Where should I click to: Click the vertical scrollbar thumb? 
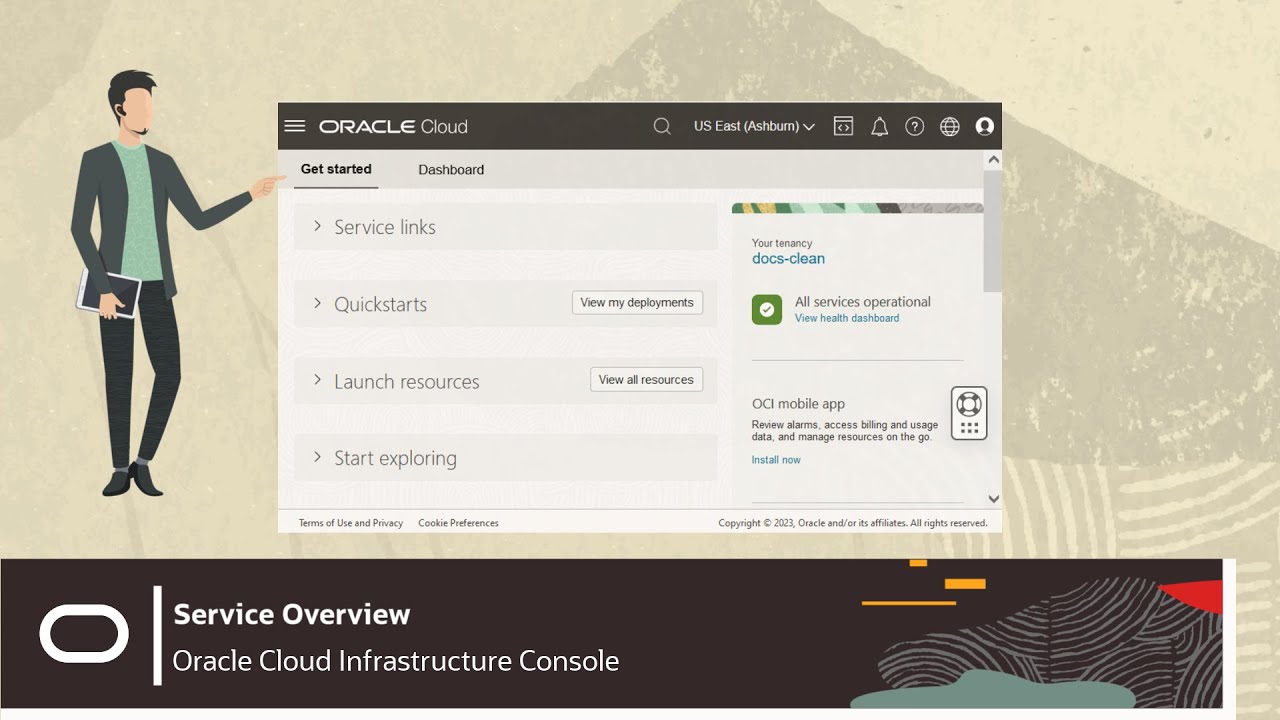993,231
